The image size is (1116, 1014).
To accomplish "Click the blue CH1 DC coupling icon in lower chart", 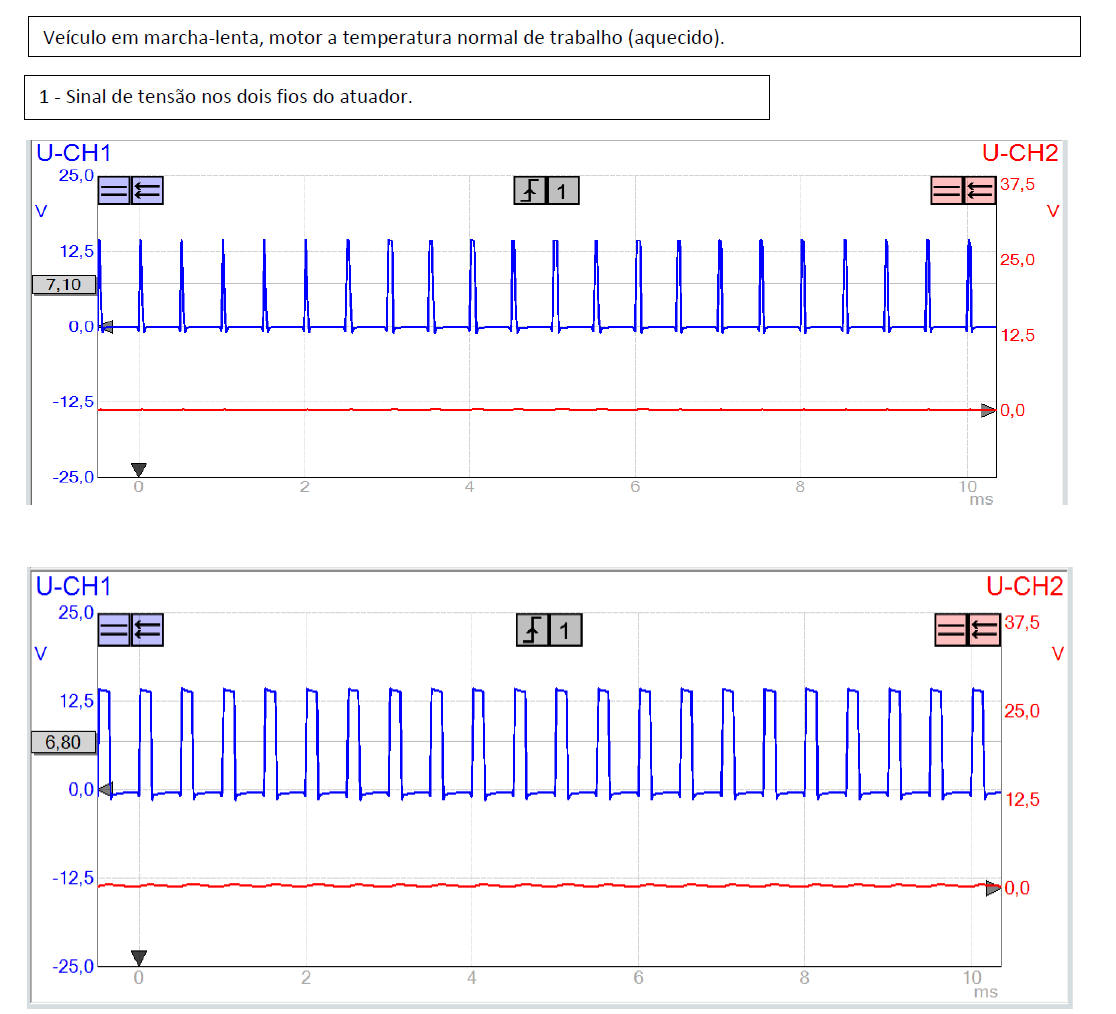I will tap(114, 630).
